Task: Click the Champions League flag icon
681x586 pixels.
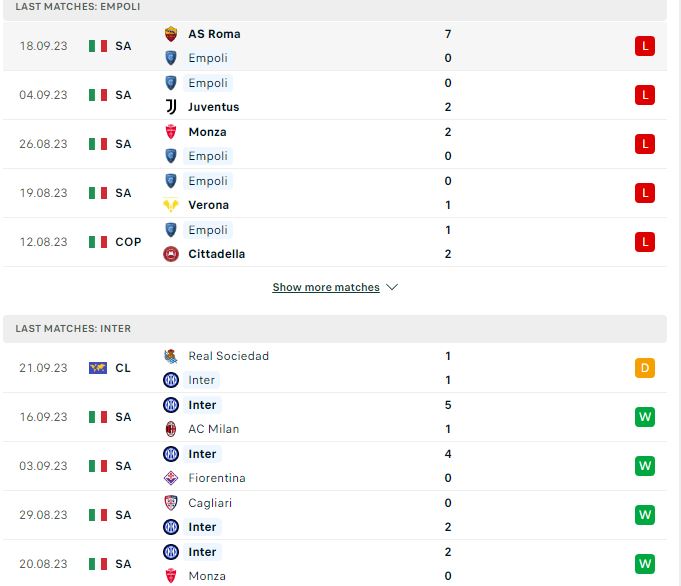Action: tap(98, 368)
